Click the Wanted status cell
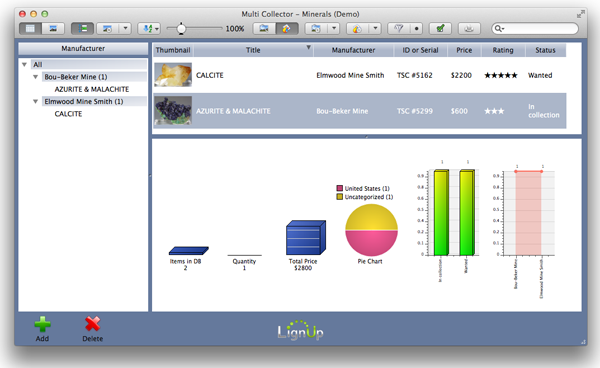The height and width of the screenshot is (368, 600). point(540,75)
